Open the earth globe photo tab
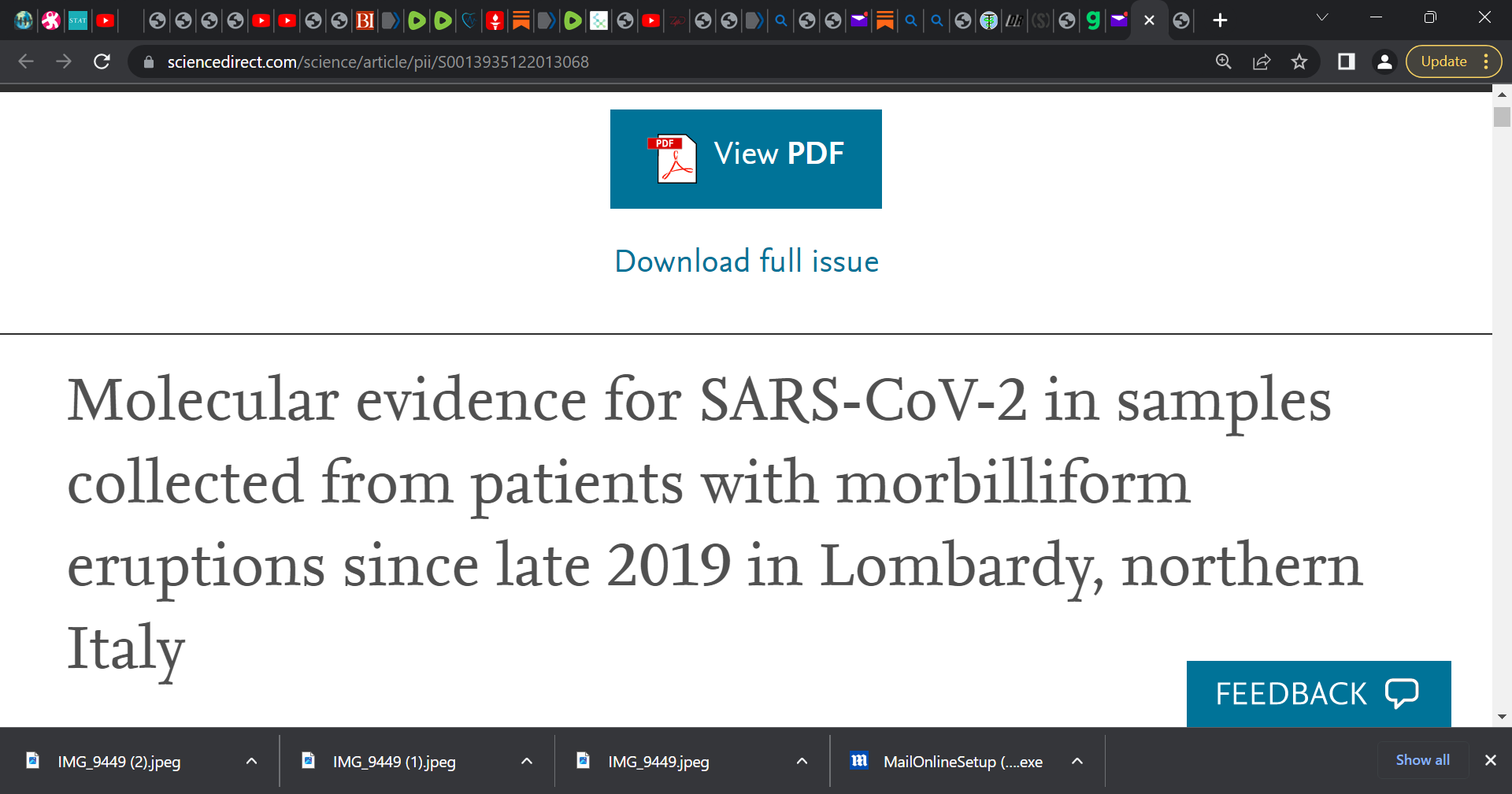 click(x=24, y=20)
